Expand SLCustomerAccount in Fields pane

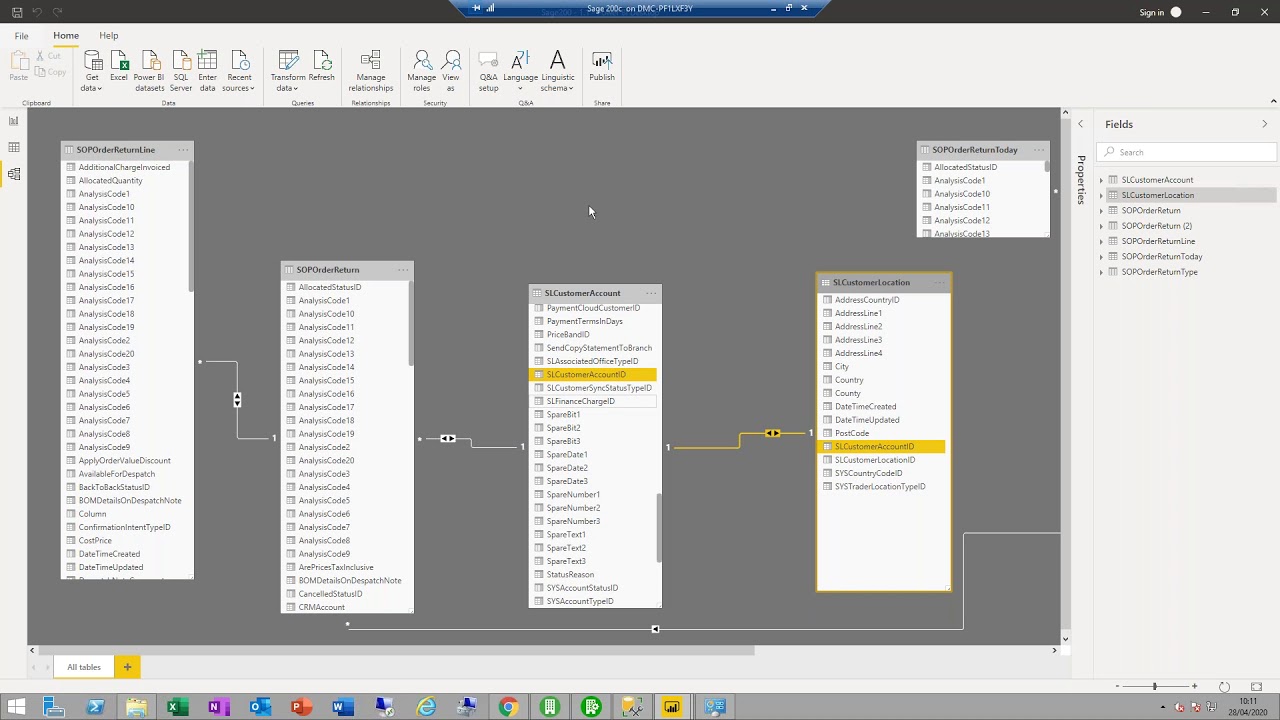click(x=1102, y=180)
